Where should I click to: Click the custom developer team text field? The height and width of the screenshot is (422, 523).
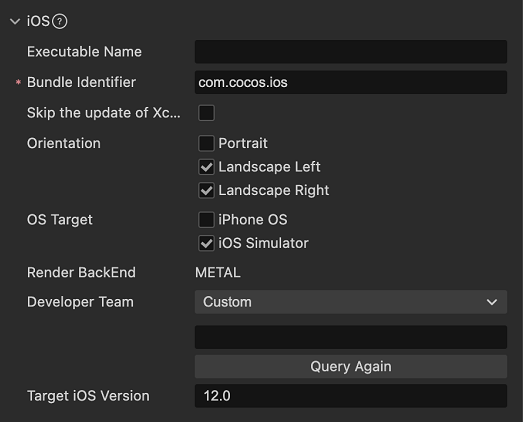[x=351, y=337]
